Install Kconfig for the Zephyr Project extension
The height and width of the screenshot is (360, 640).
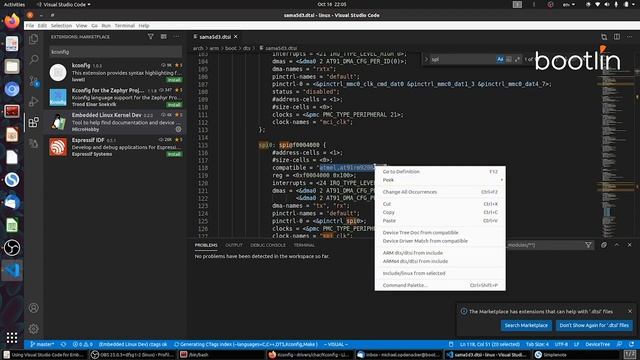[174, 105]
